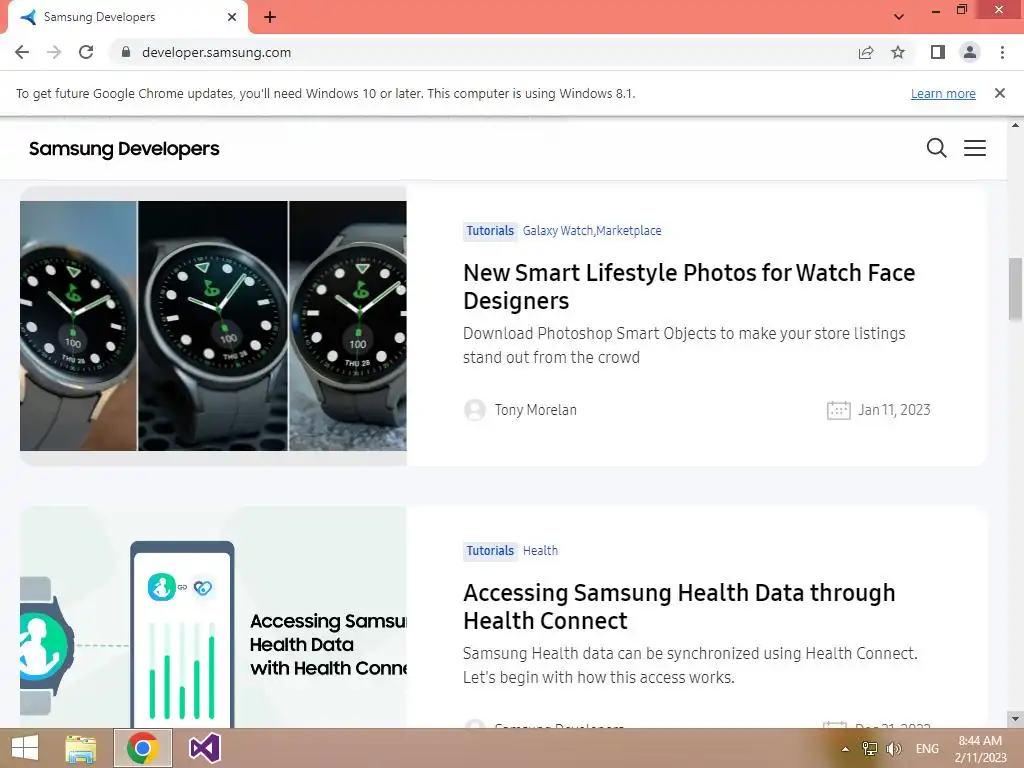1024x768 pixels.
Task: Bookmark this tab with the star icon
Action: coord(898,52)
